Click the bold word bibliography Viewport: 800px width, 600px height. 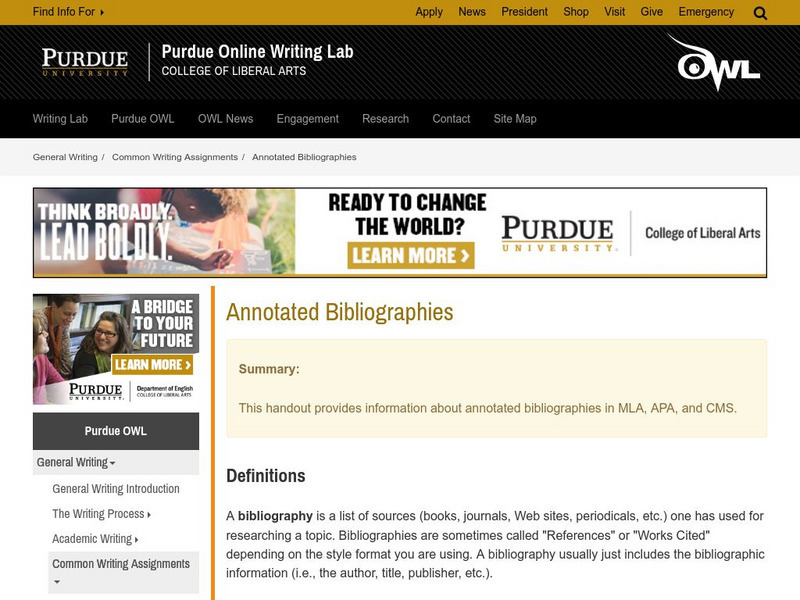point(275,516)
